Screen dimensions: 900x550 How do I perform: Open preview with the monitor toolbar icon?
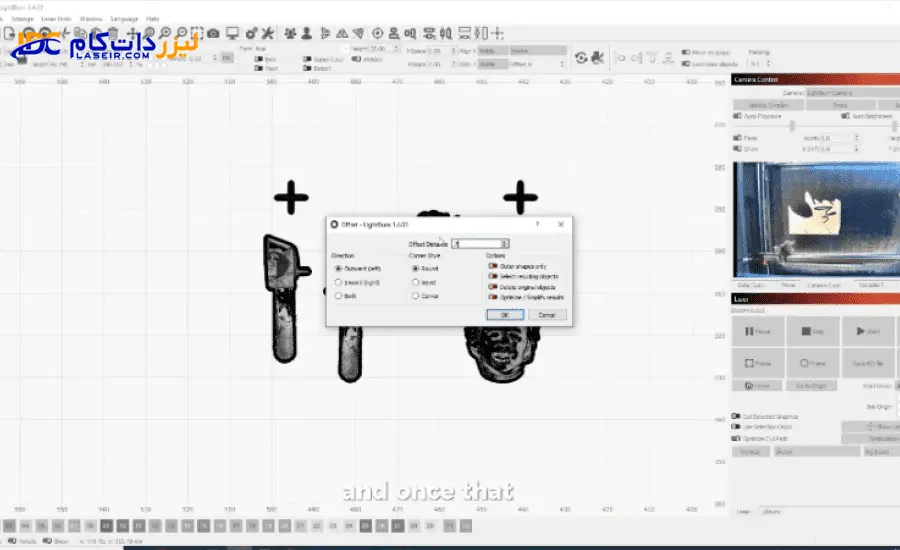pos(232,33)
